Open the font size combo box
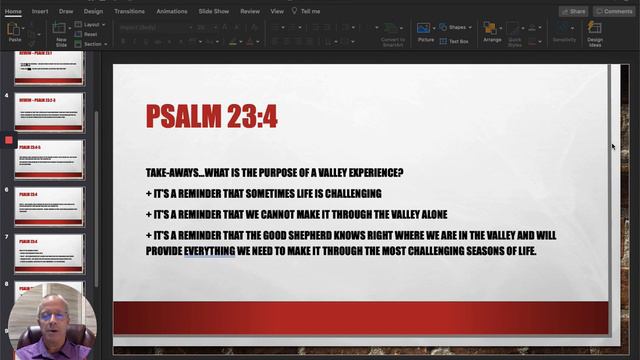The image size is (640, 360). point(207,27)
